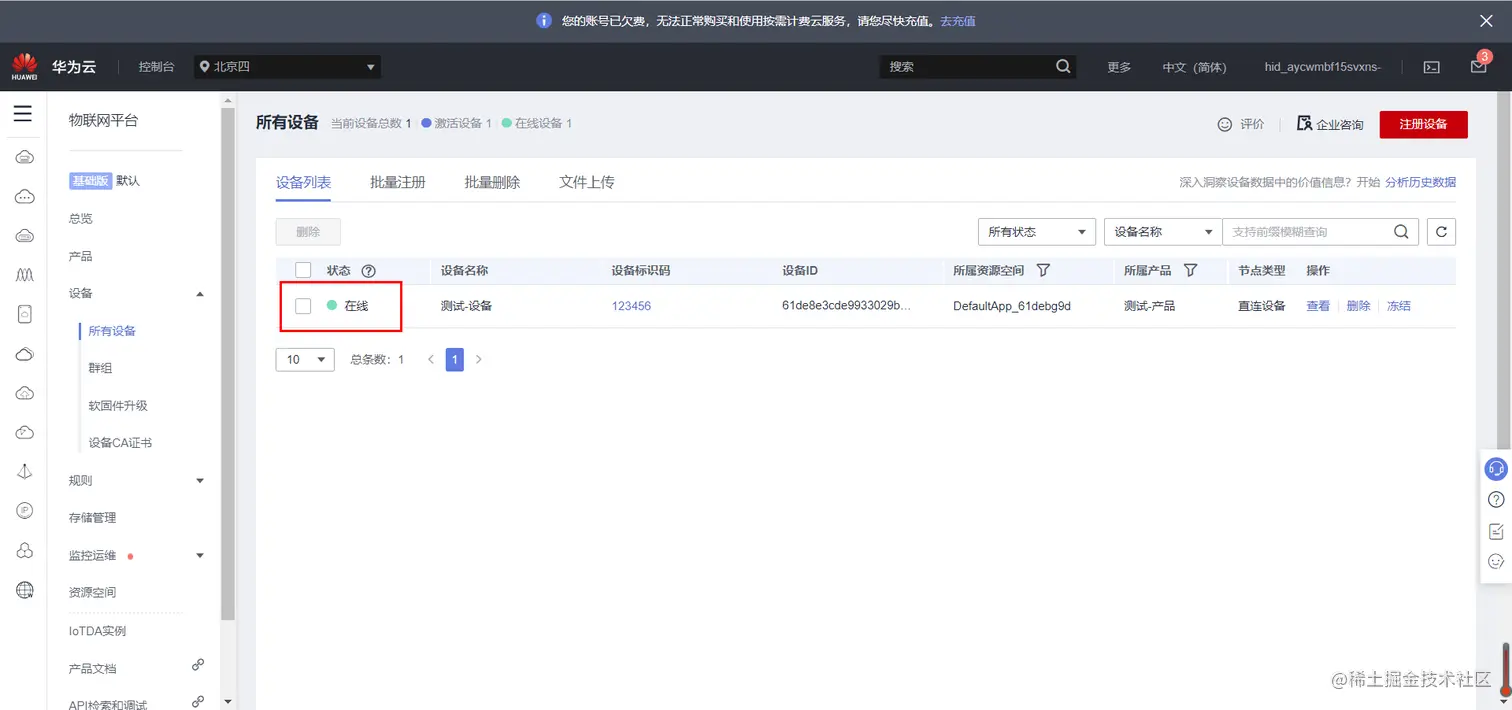Click the filter icon on 所属产品 column
Viewport: 1512px width, 710px height.
[1190, 270]
